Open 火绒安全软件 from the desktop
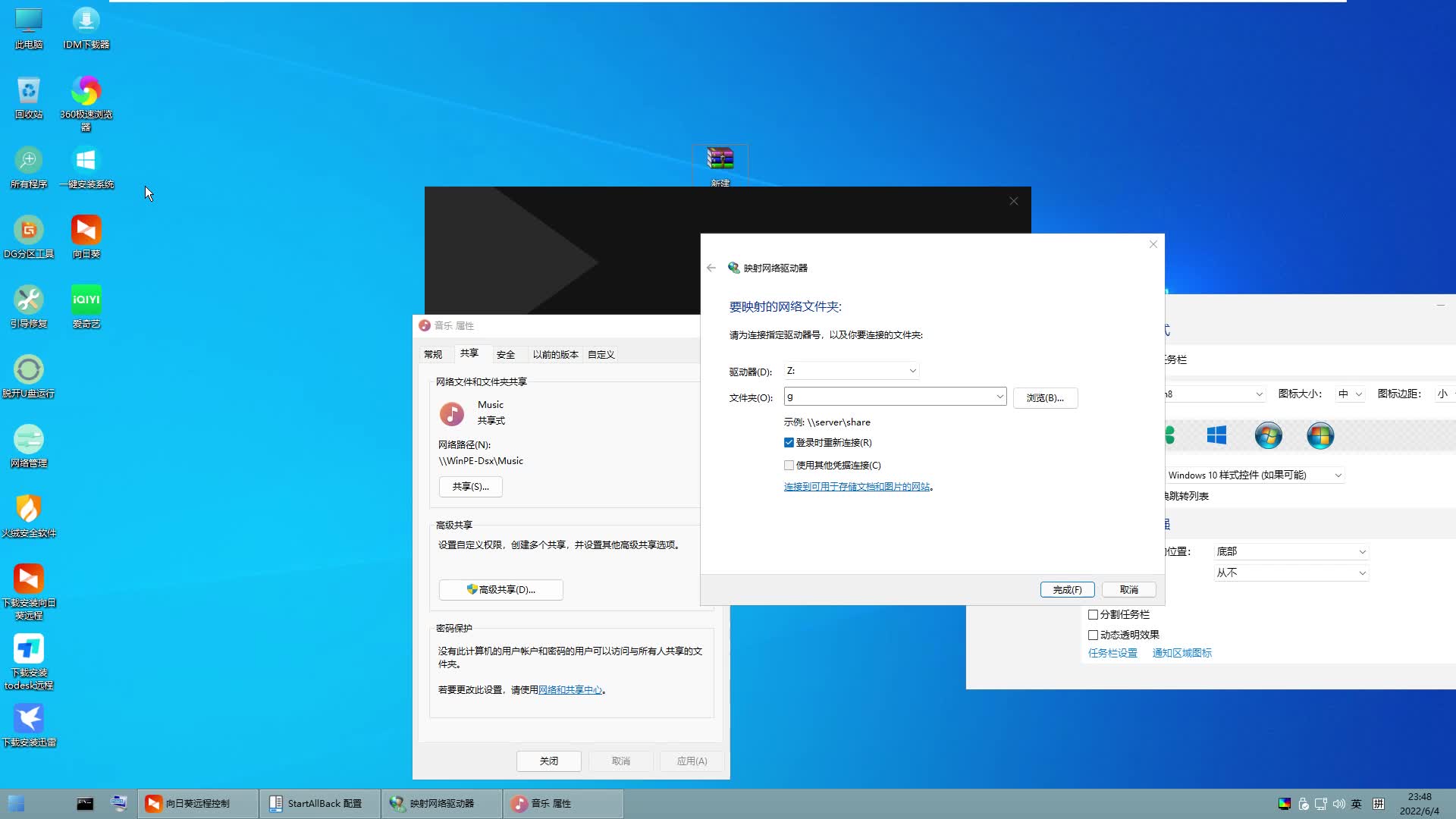 (x=28, y=510)
